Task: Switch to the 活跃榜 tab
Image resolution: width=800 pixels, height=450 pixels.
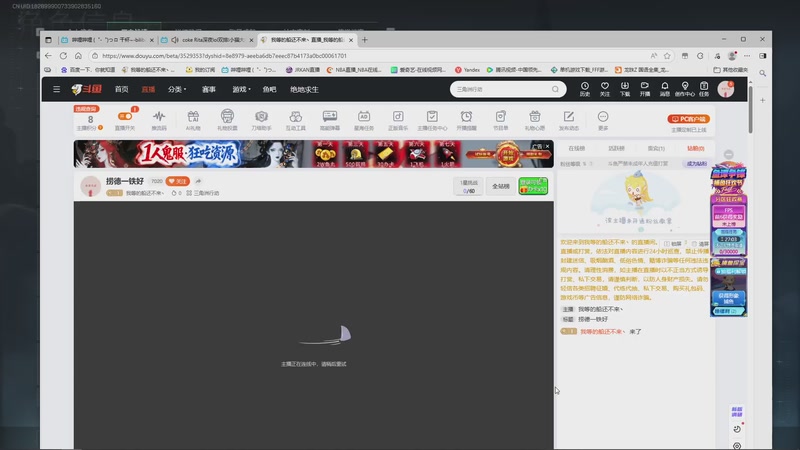Action: click(616, 148)
